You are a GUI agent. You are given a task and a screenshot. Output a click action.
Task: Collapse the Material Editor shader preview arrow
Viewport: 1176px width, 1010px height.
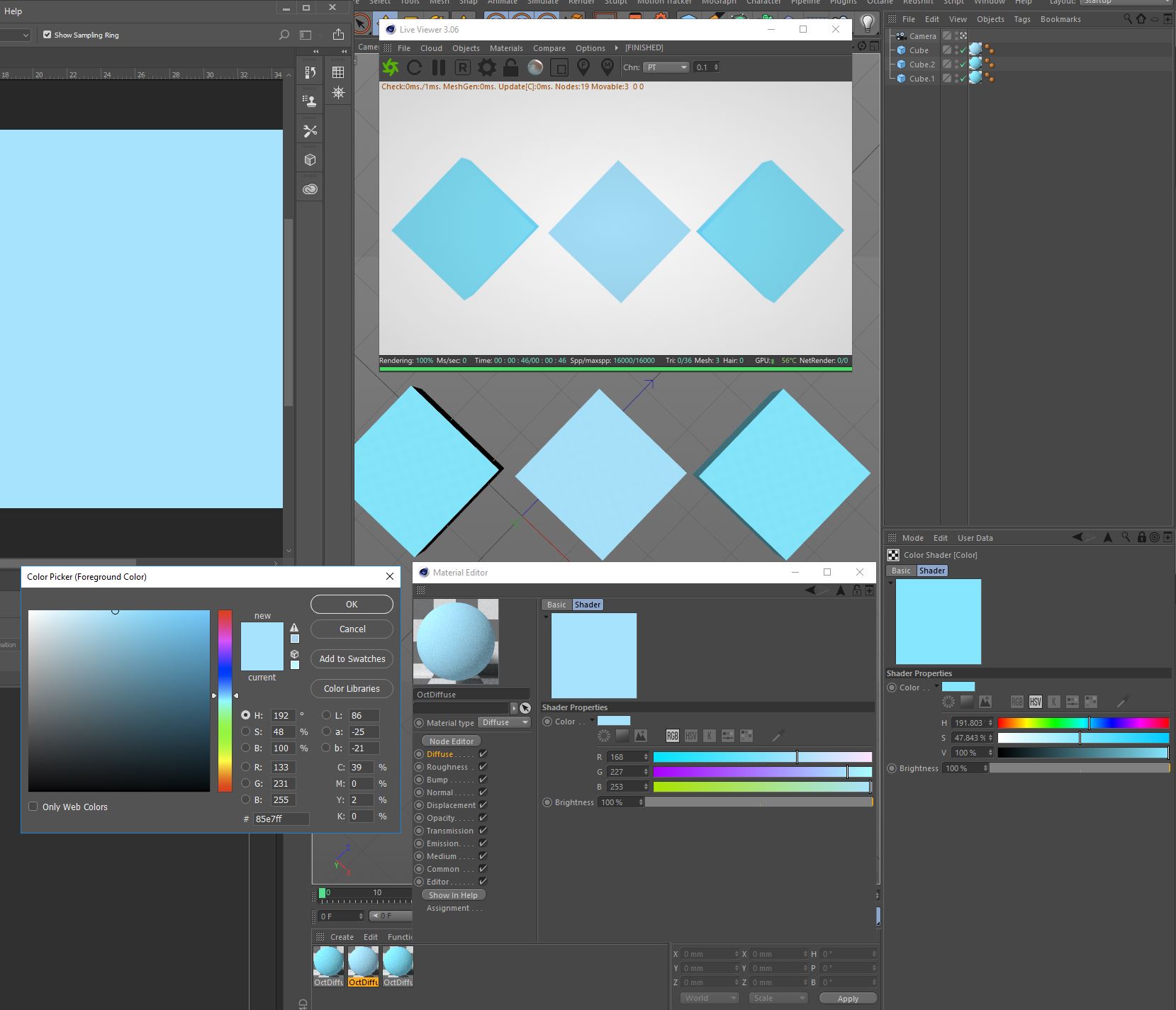(546, 617)
